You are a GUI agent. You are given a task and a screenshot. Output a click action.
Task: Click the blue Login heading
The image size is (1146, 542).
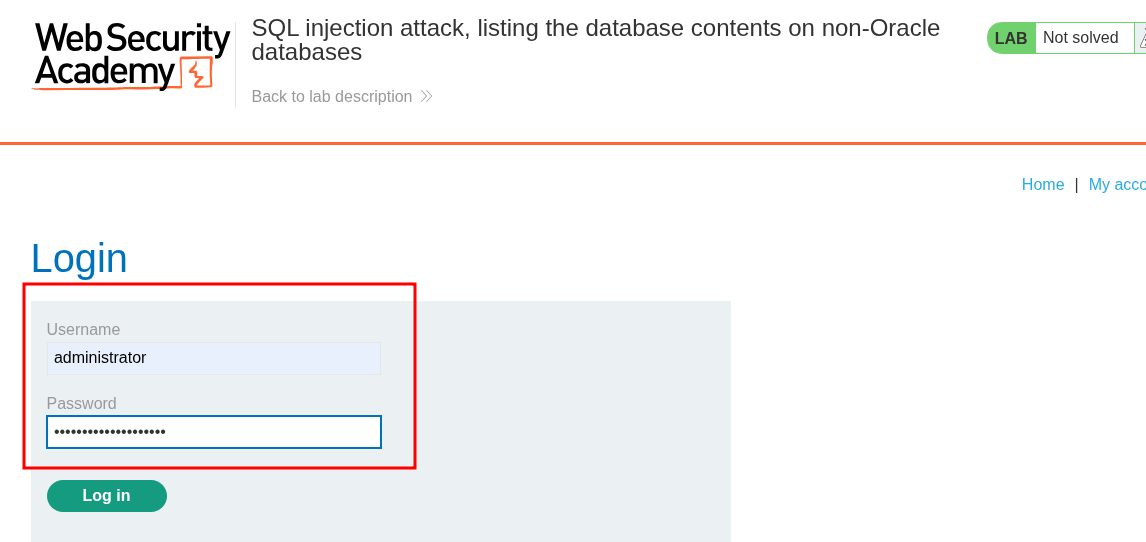[79, 258]
